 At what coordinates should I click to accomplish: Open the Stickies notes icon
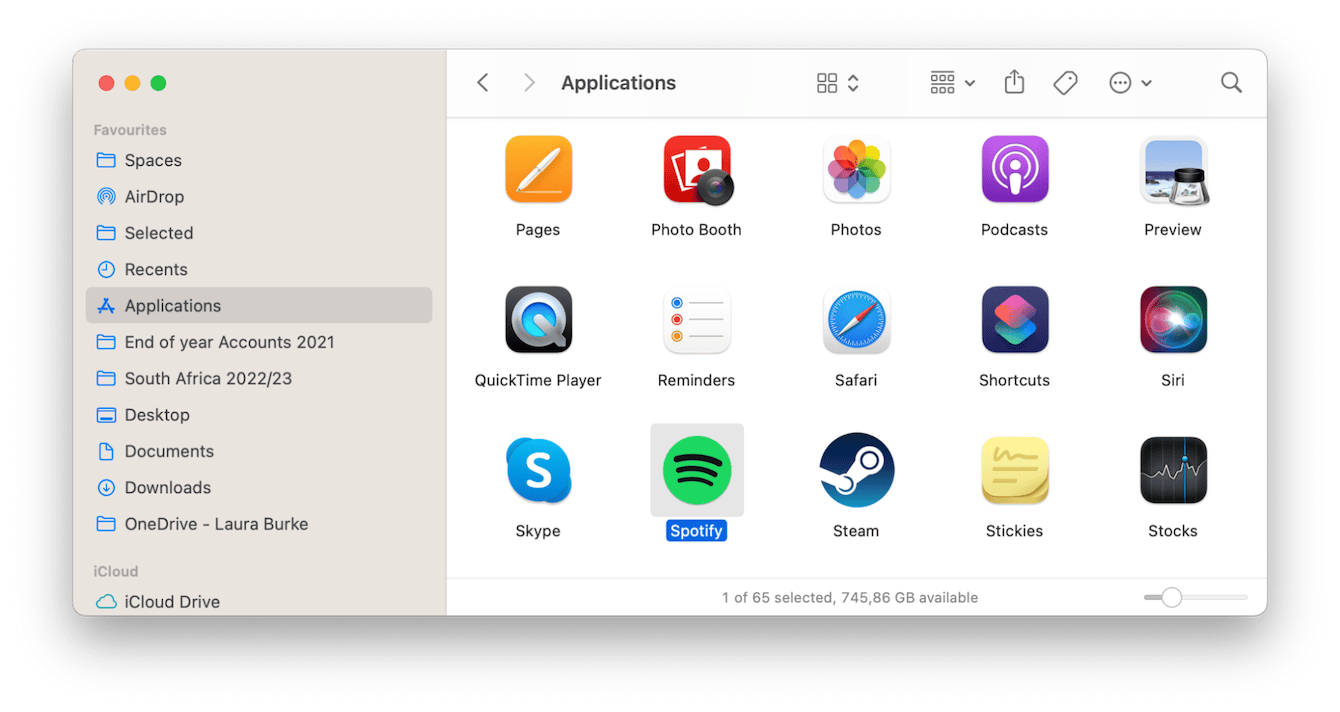point(1014,470)
